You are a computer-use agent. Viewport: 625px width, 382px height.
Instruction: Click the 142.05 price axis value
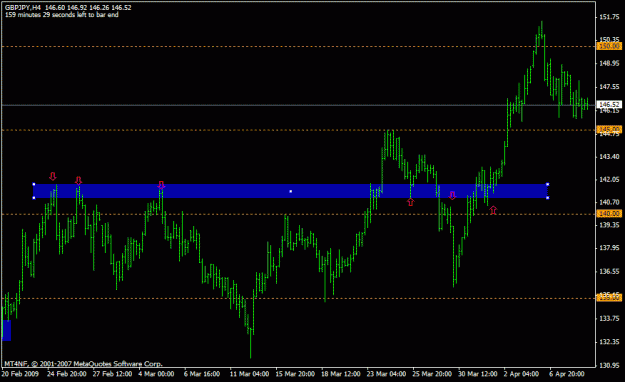pos(609,179)
